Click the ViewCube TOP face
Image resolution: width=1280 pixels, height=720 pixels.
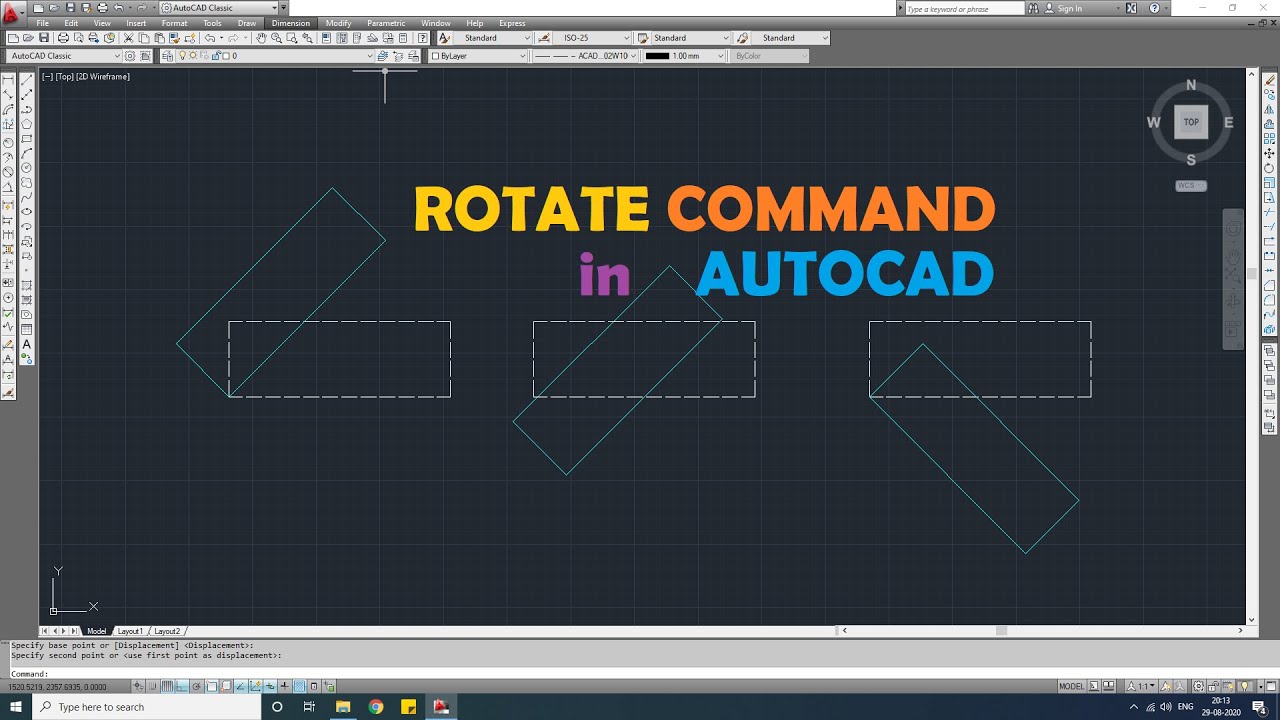[1191, 122]
